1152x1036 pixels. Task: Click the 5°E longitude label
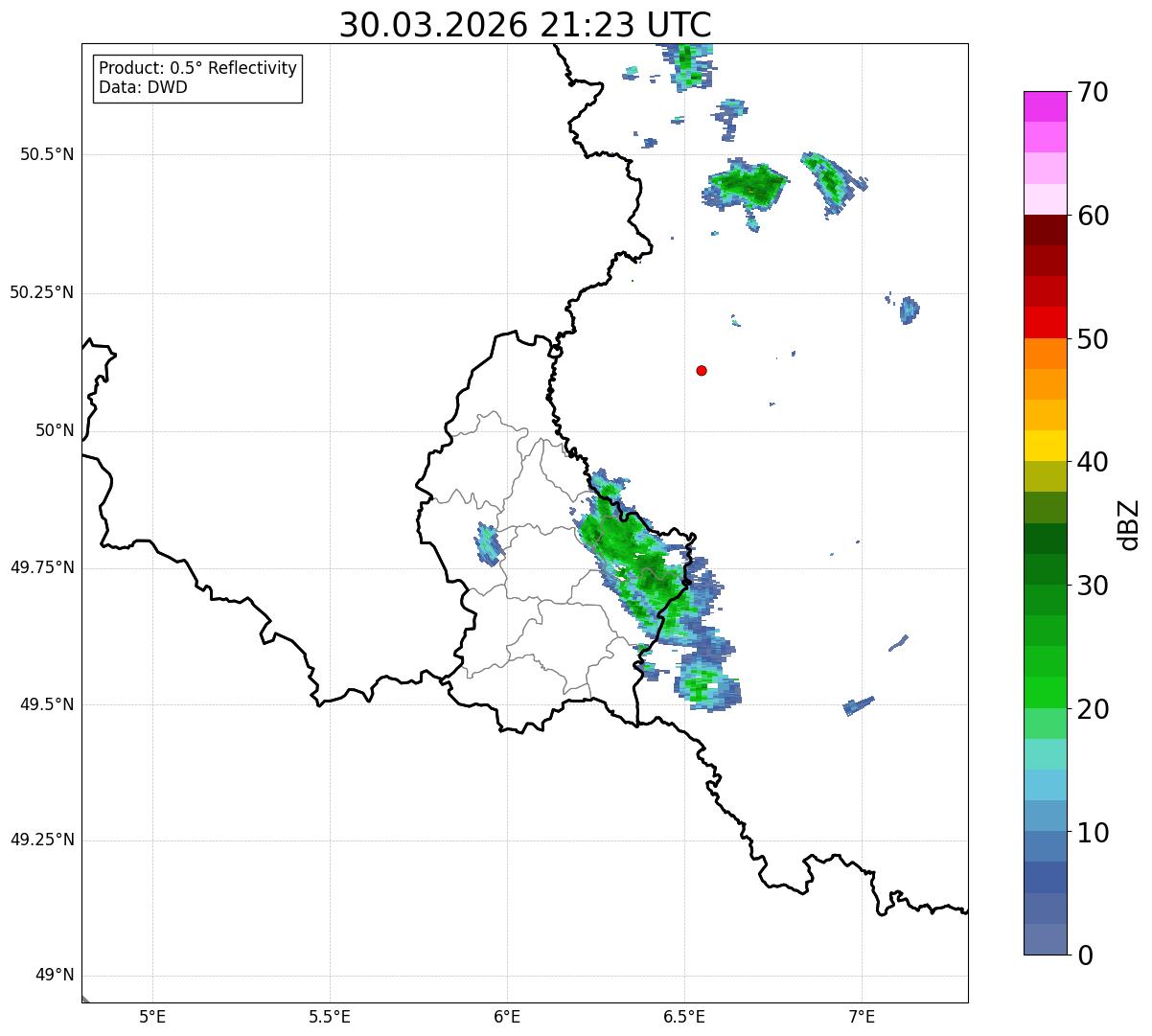coord(152,1017)
